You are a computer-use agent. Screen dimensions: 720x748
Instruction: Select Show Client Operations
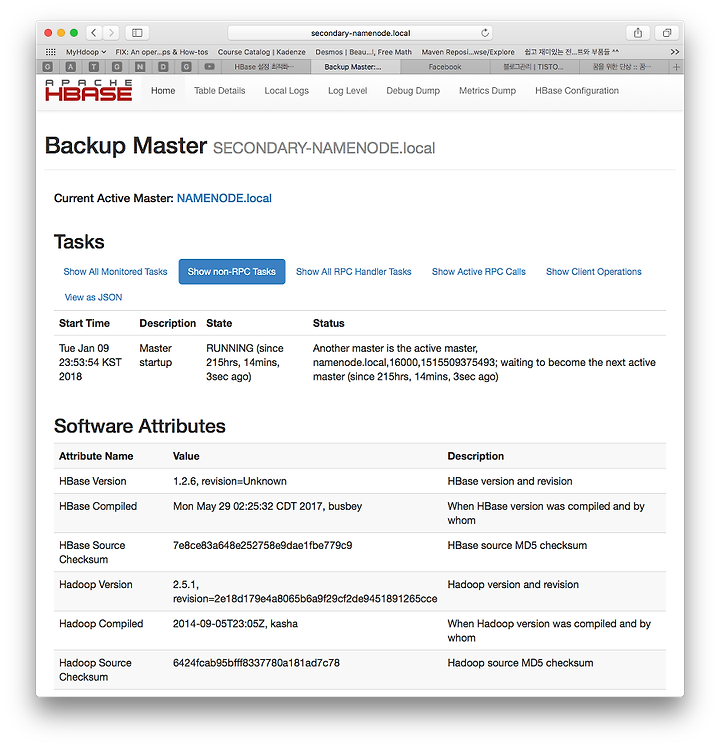point(594,271)
